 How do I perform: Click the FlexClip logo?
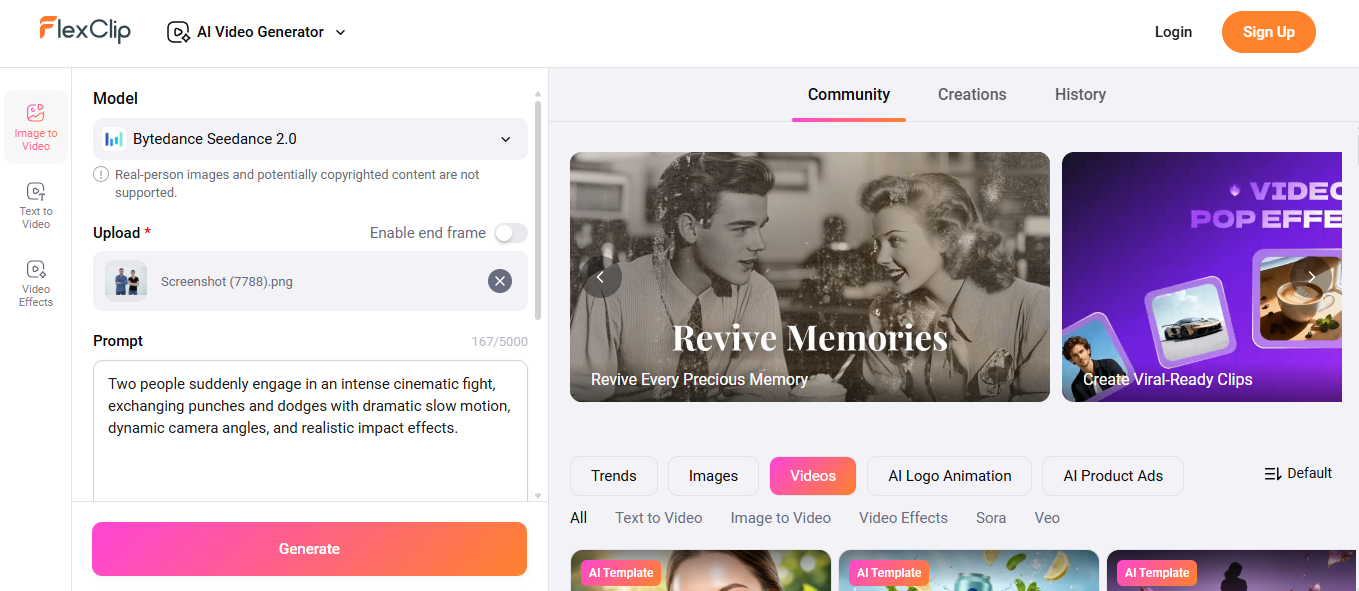click(x=85, y=30)
